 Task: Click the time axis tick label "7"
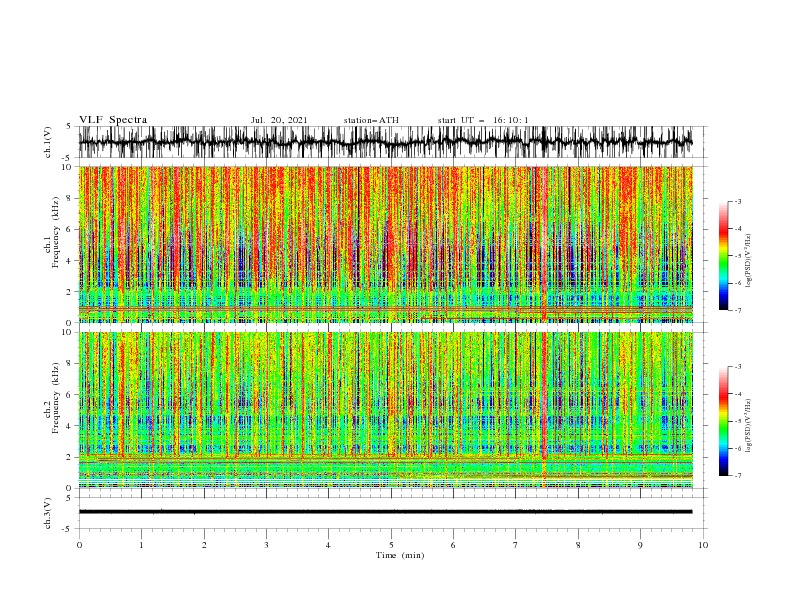(x=516, y=545)
